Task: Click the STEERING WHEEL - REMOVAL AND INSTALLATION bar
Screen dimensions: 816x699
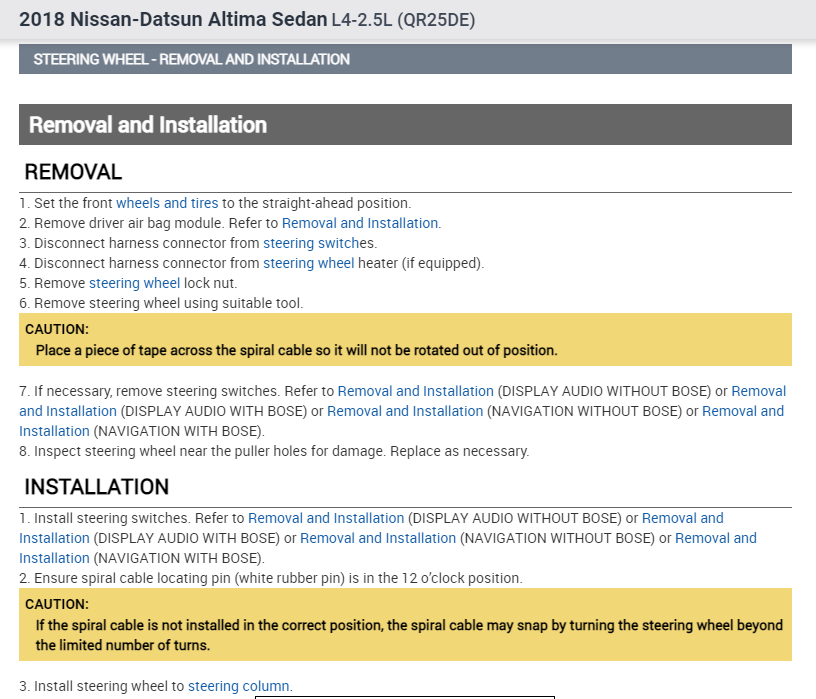Action: click(x=405, y=59)
